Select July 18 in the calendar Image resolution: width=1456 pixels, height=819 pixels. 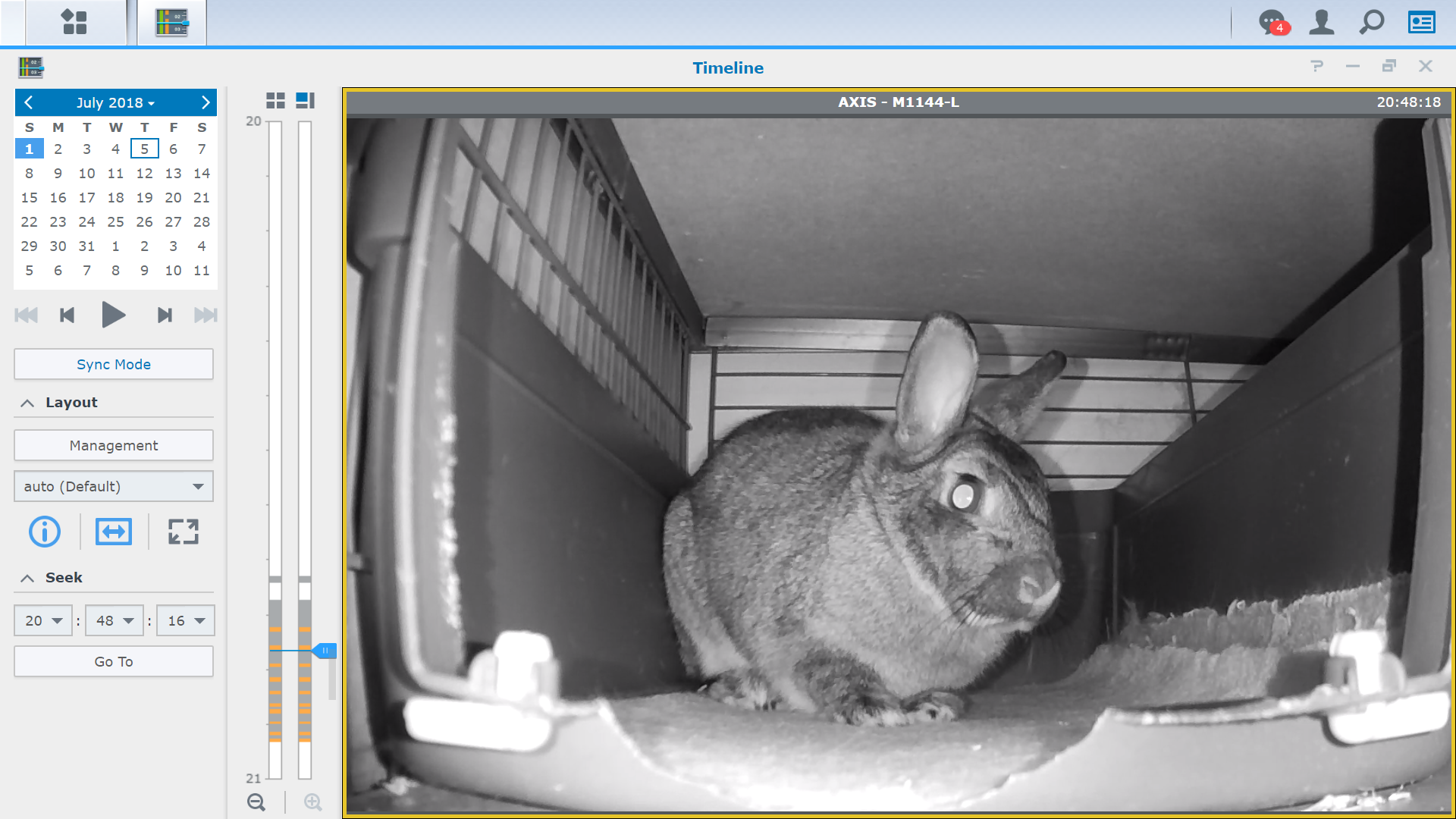pyautogui.click(x=115, y=197)
